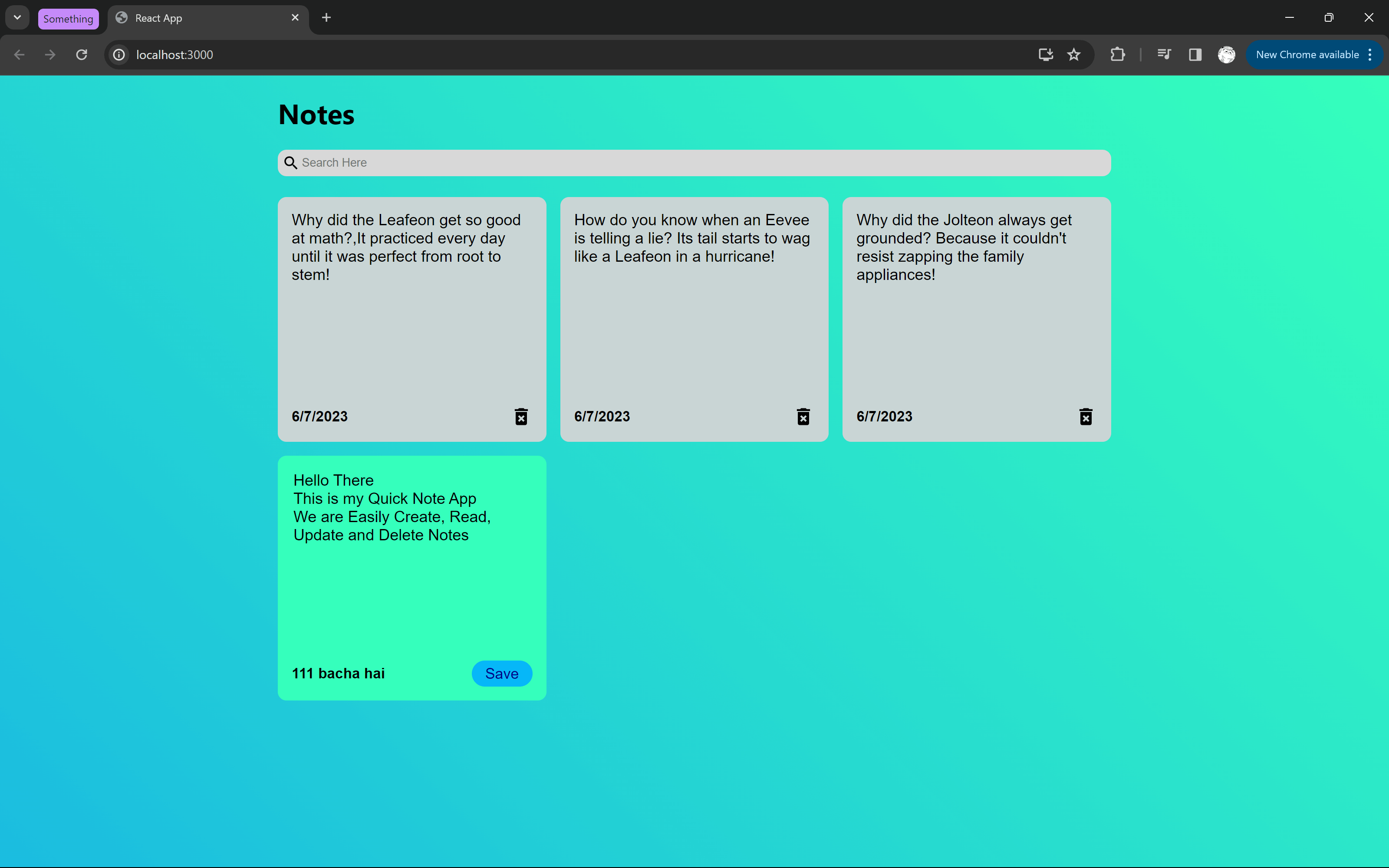Delete the Jolteon grounded note
The width and height of the screenshot is (1389, 868).
tap(1085, 416)
